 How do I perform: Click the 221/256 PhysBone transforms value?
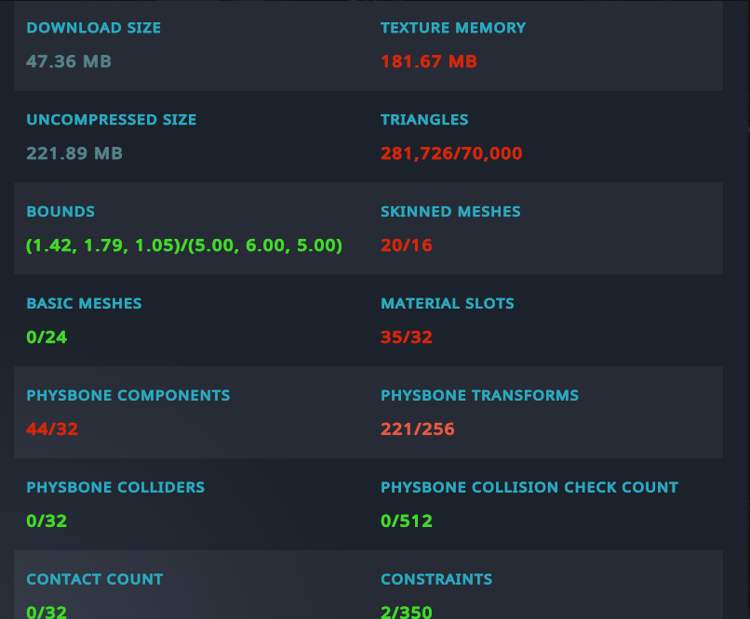point(418,429)
